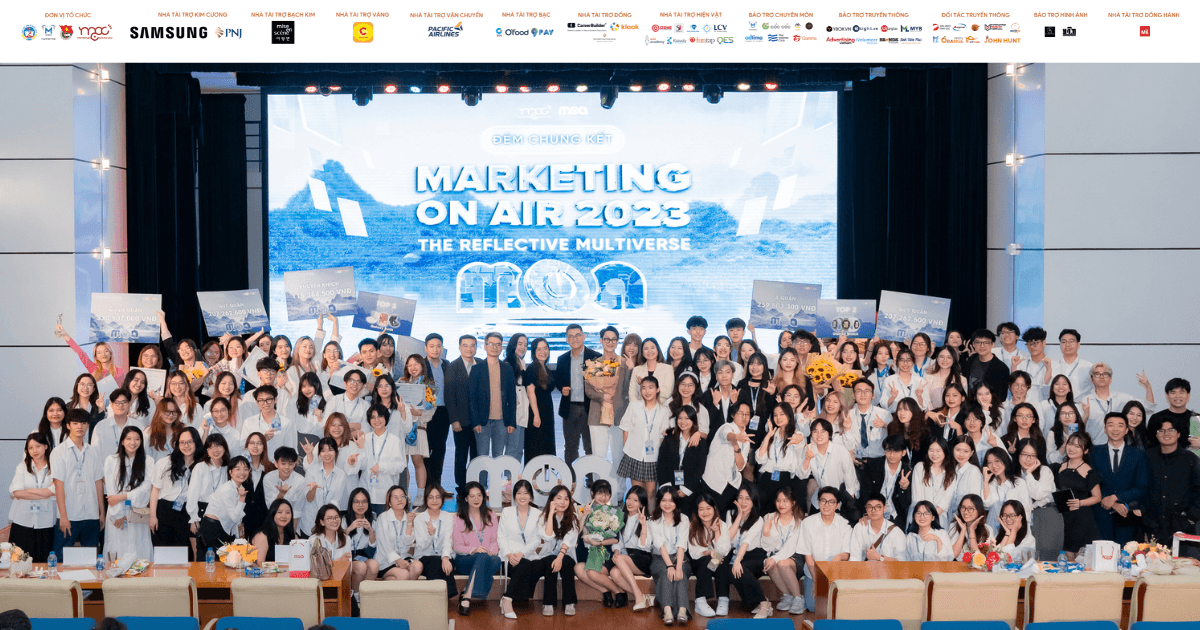Click the 'NHÀ TÀI TRỢ KIM CƯƠNG' heading
This screenshot has height=630, width=1200.
click(x=192, y=15)
